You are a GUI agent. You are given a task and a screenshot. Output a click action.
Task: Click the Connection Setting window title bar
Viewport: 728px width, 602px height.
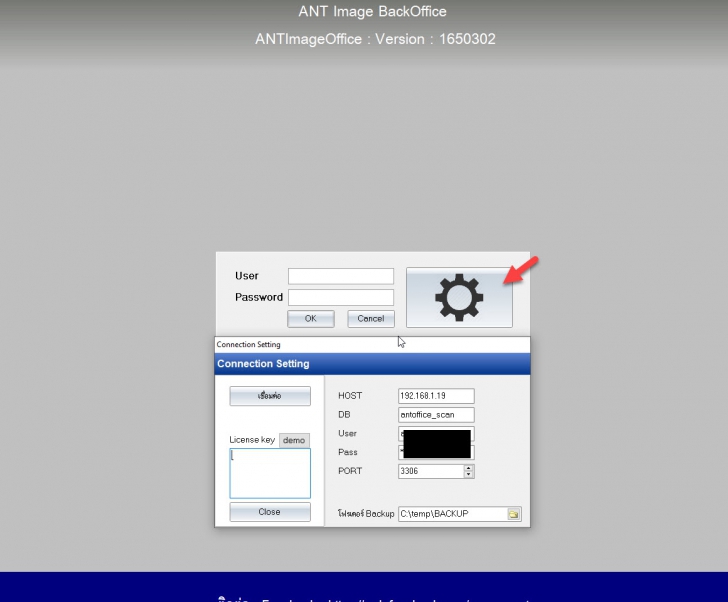(372, 344)
